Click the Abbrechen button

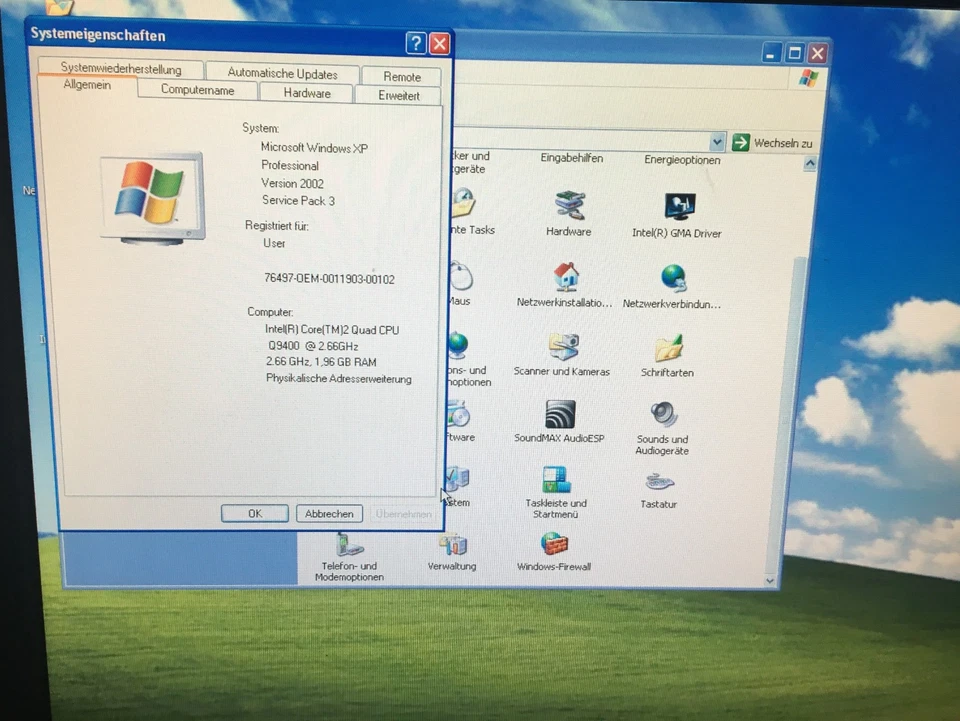(x=328, y=513)
